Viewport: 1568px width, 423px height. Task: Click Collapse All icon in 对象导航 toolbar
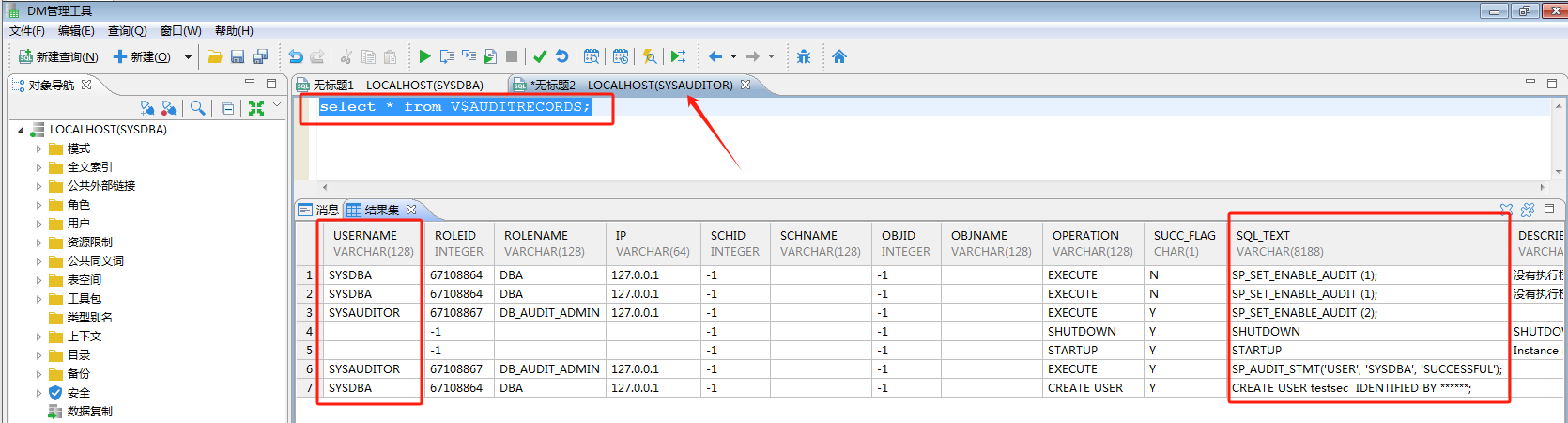[x=228, y=108]
